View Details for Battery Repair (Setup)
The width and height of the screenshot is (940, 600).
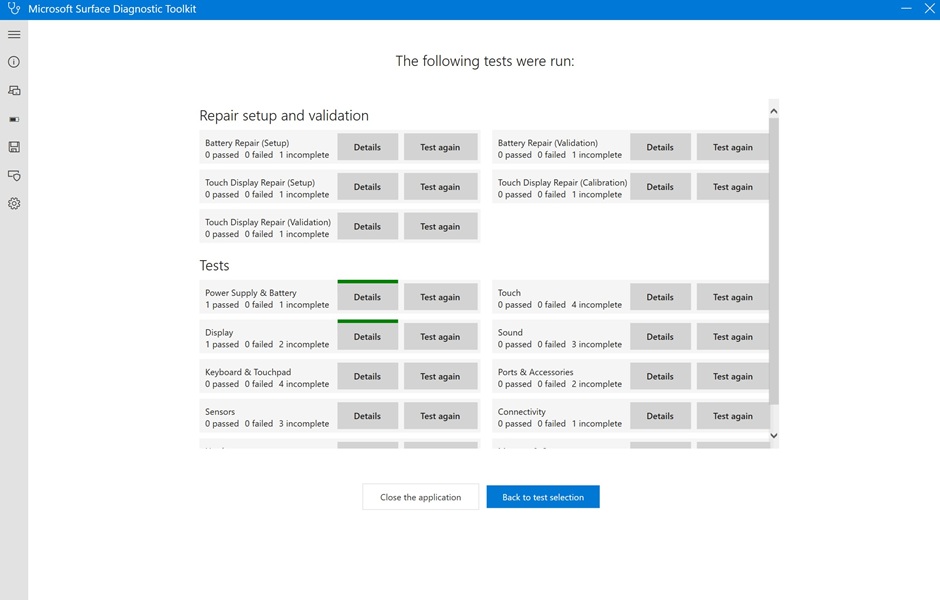(367, 147)
